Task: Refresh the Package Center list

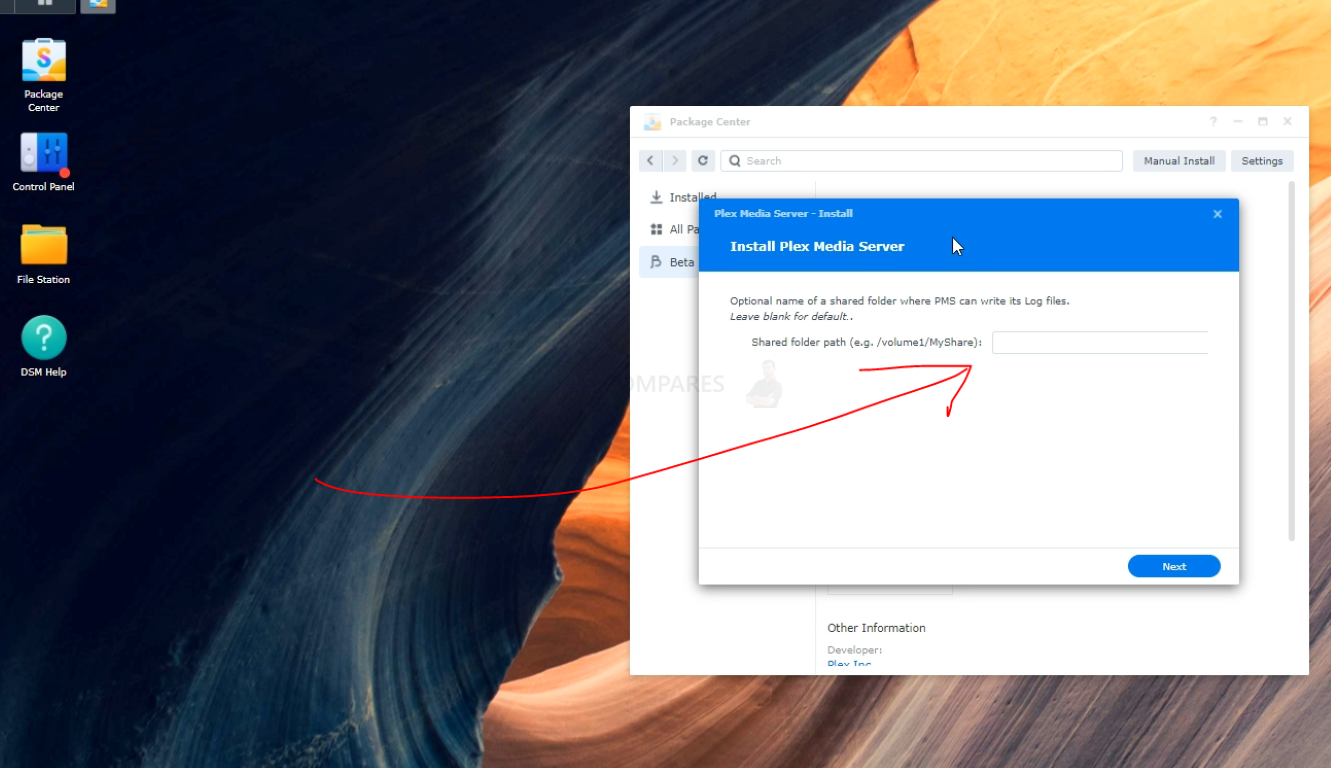Action: tap(703, 160)
